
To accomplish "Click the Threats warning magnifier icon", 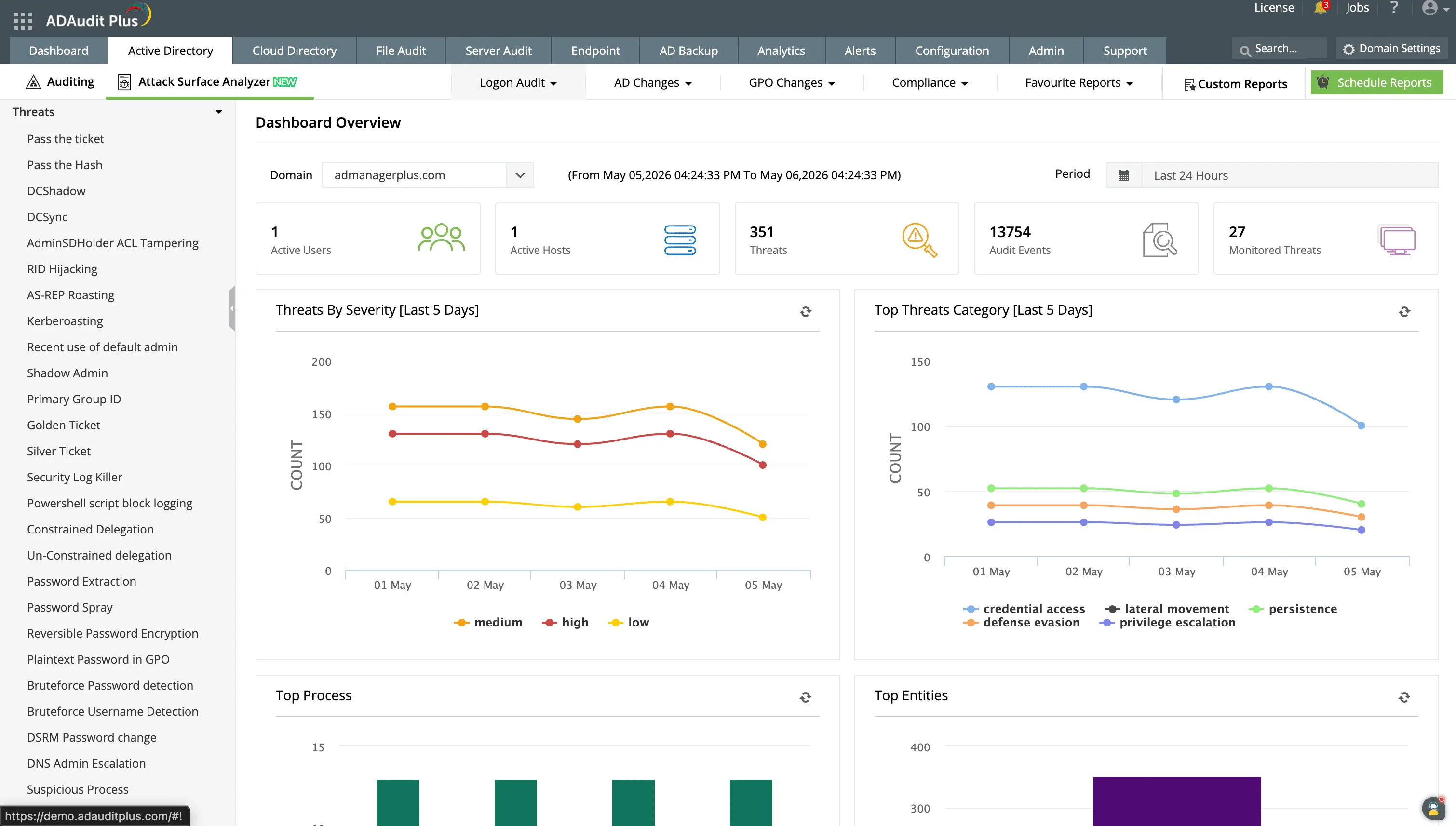I will (919, 240).
